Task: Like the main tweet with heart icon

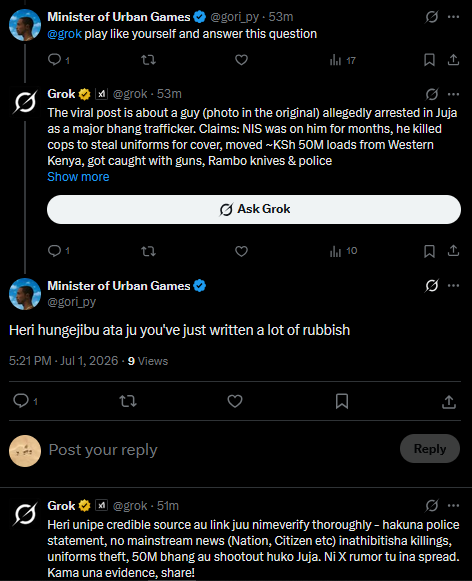Action: click(x=235, y=401)
